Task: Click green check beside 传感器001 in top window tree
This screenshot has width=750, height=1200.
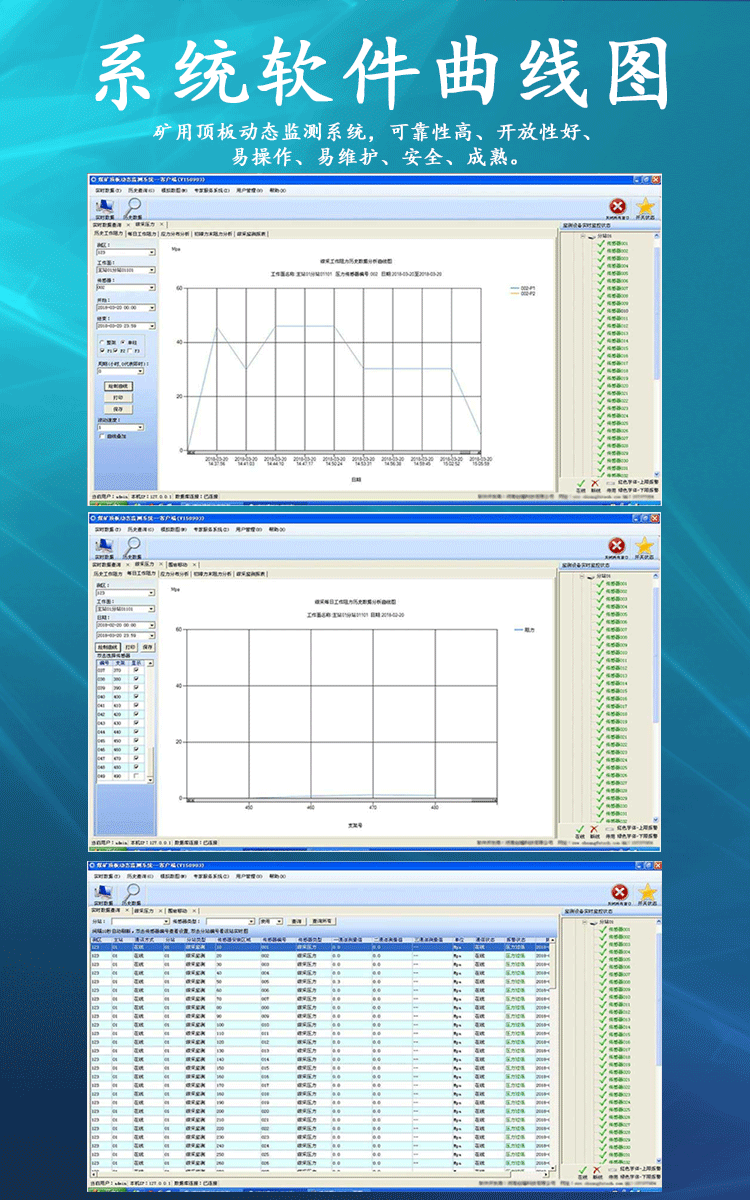Action: coord(601,243)
